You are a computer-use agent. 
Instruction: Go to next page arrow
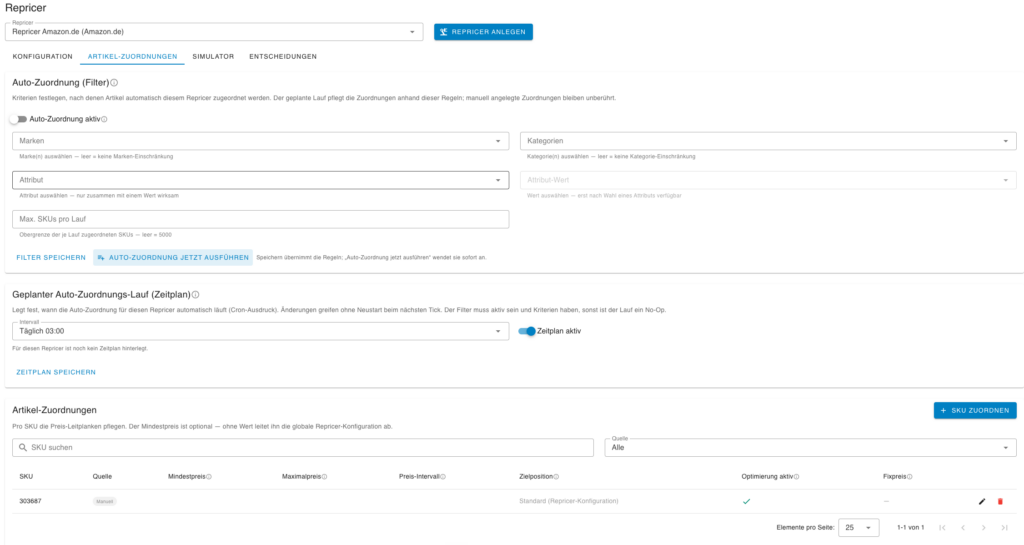click(984, 527)
